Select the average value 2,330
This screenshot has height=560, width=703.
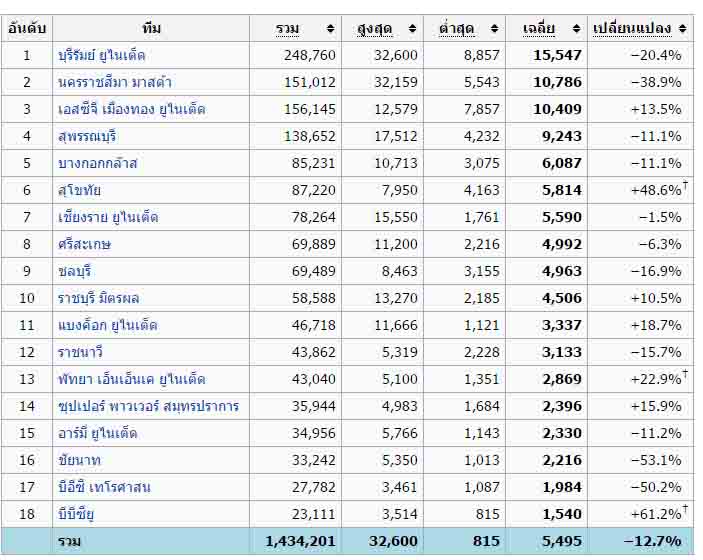tap(562, 433)
